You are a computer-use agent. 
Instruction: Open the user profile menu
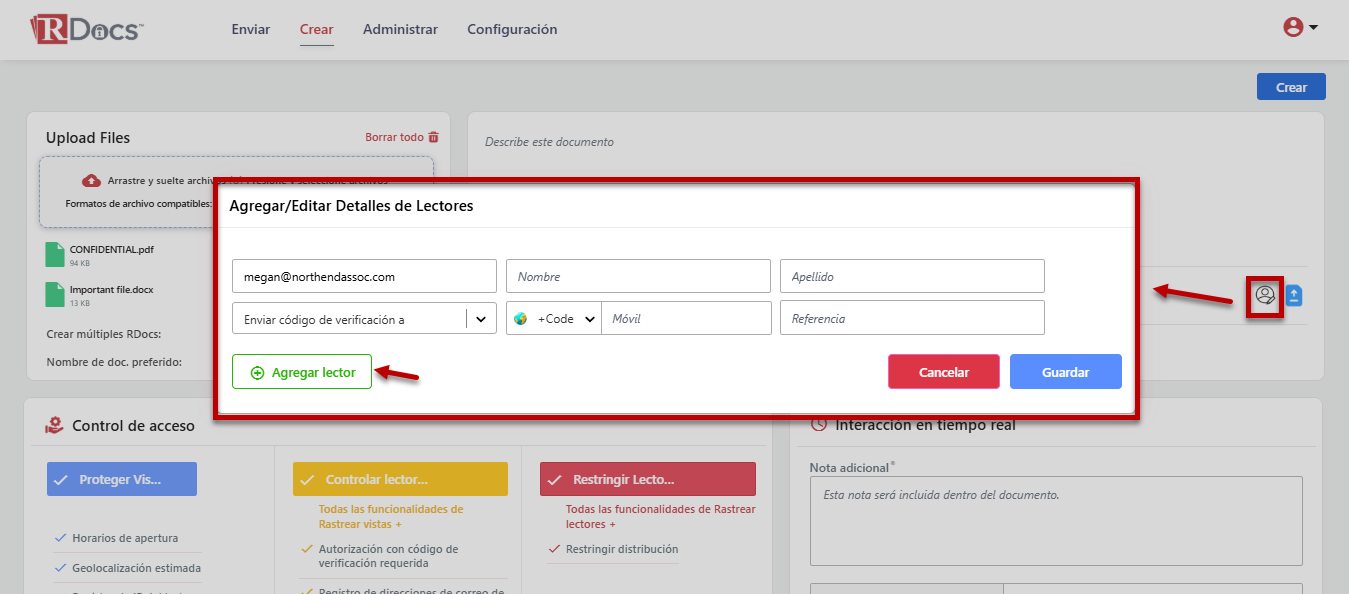coord(1300,28)
